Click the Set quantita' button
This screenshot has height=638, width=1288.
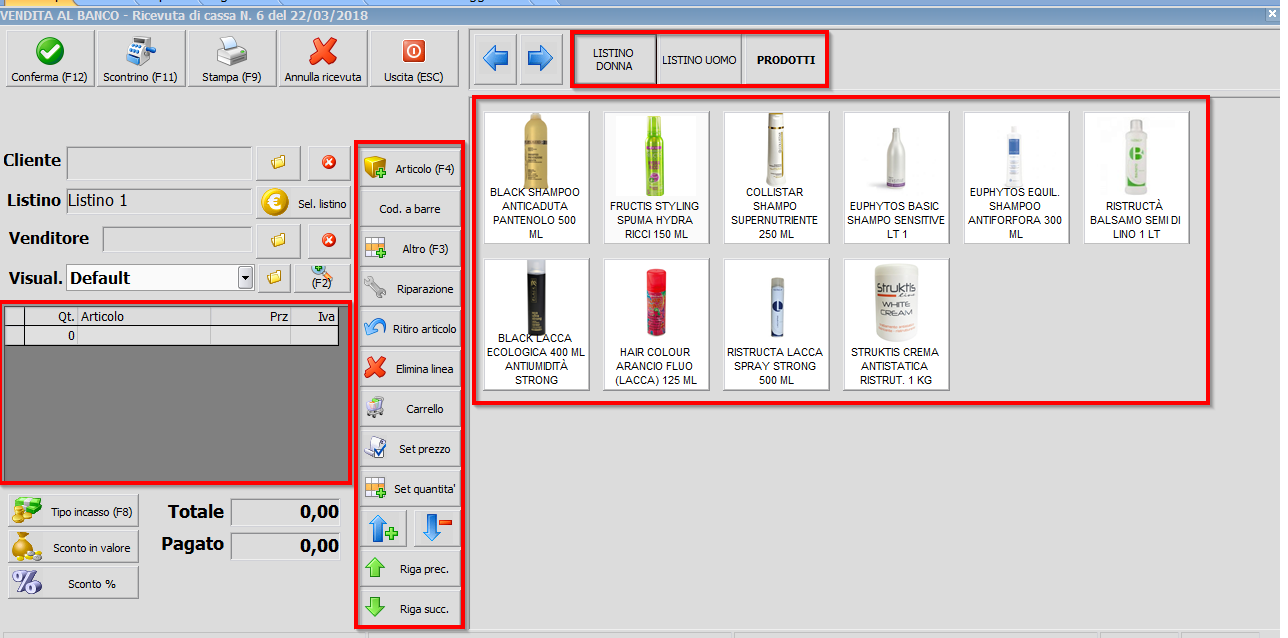pos(409,489)
